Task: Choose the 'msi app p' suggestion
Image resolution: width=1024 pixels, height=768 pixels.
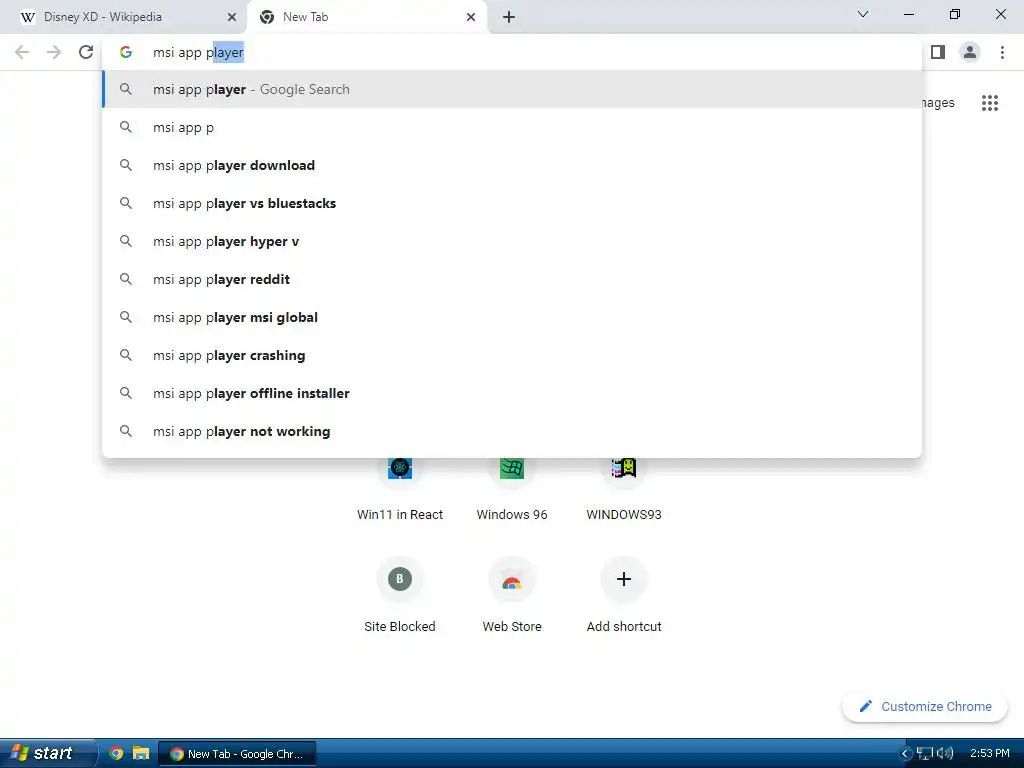Action: click(513, 127)
